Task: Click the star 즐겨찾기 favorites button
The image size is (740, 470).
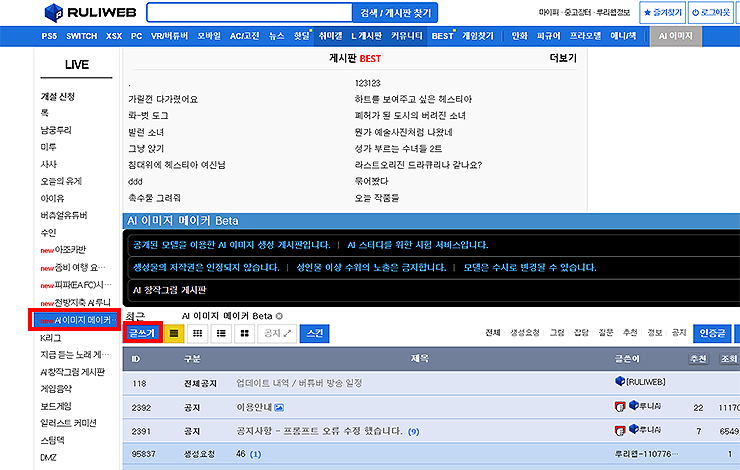Action: pos(663,13)
